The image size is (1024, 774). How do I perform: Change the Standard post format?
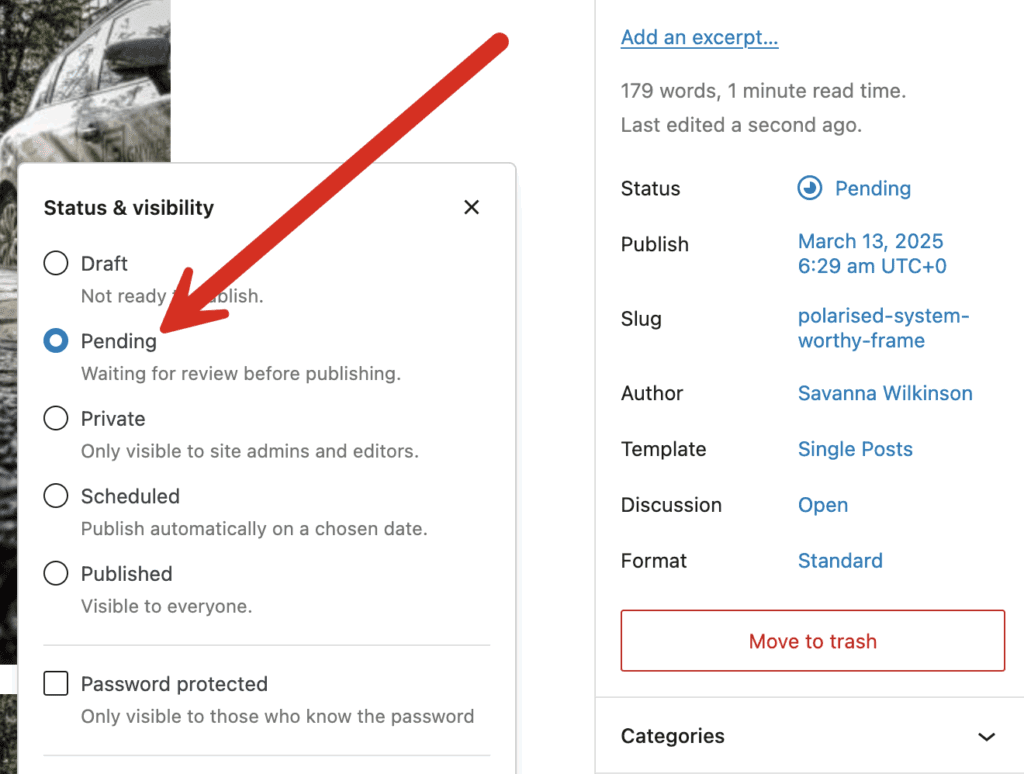click(840, 561)
